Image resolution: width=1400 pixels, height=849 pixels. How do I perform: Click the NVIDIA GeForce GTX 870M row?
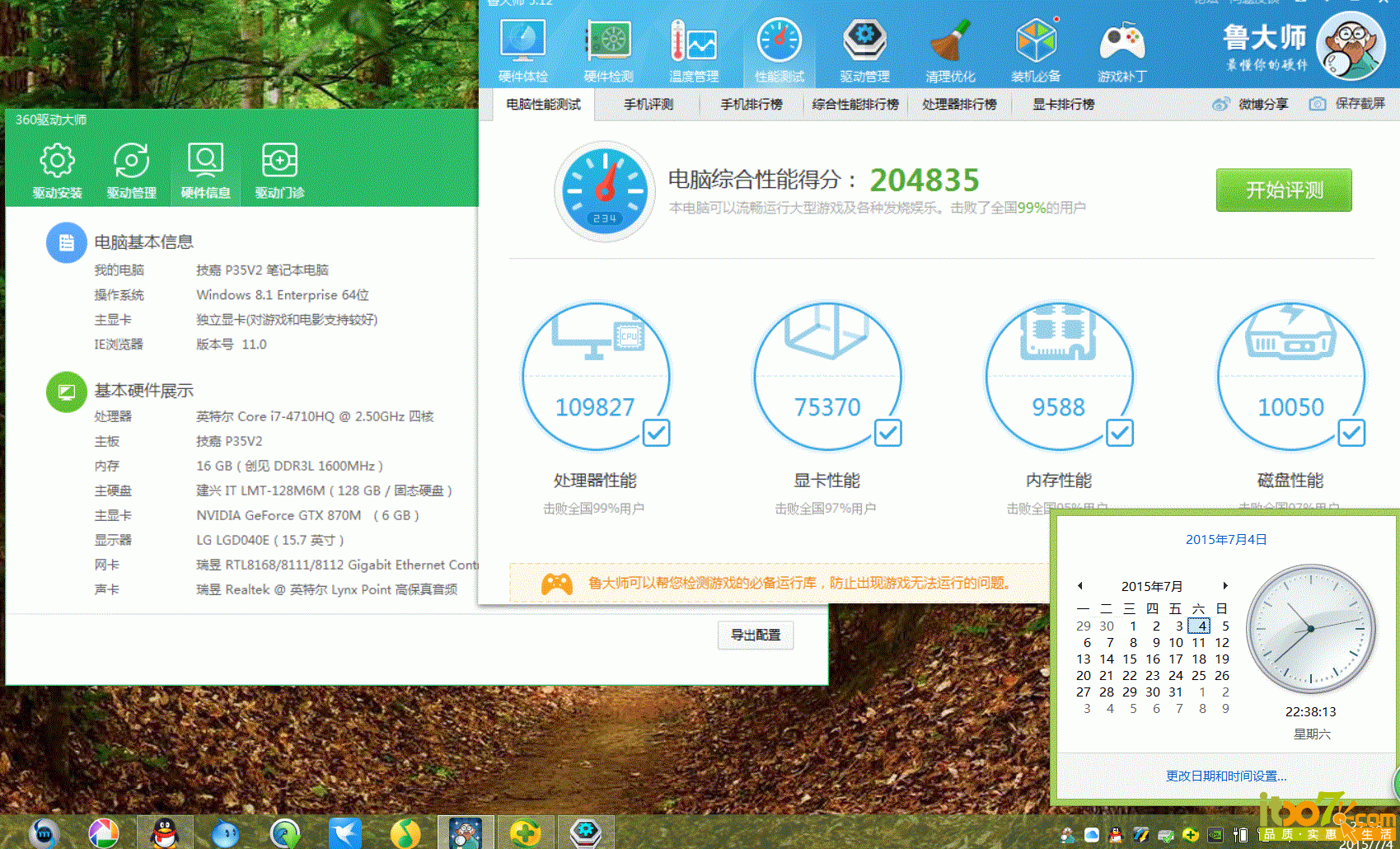coord(257,516)
